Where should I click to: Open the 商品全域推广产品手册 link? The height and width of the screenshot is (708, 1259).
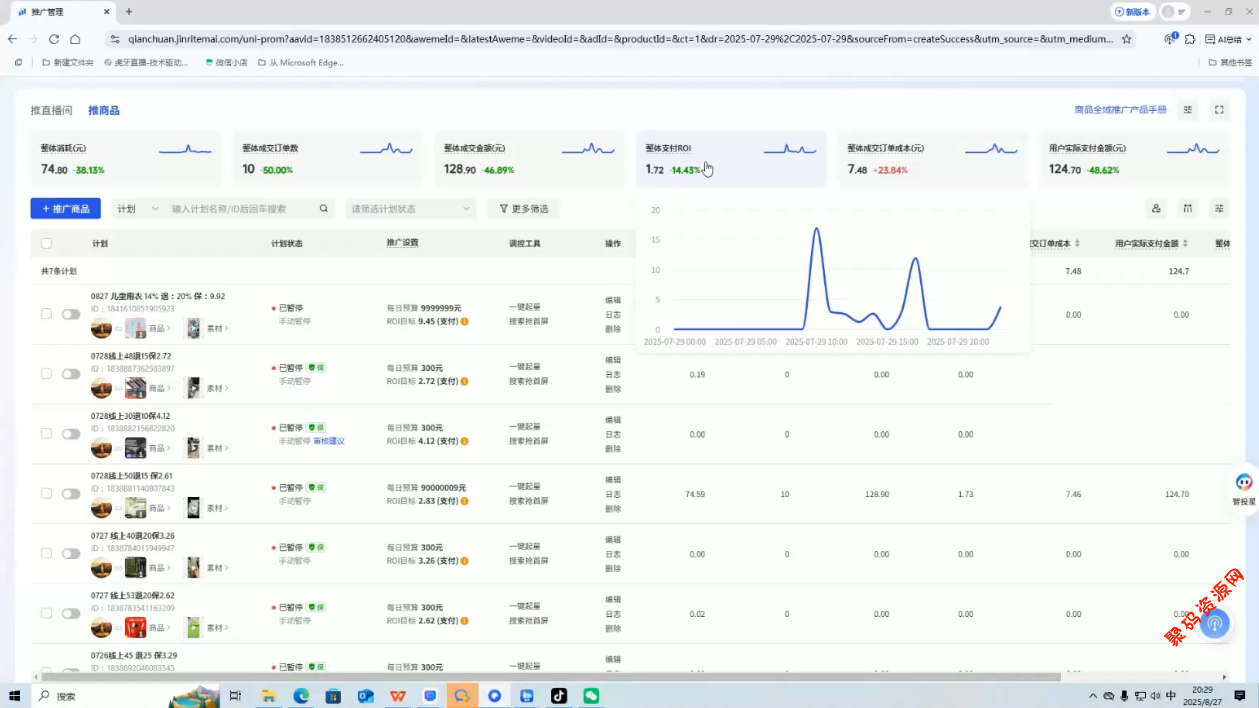[1120, 110]
